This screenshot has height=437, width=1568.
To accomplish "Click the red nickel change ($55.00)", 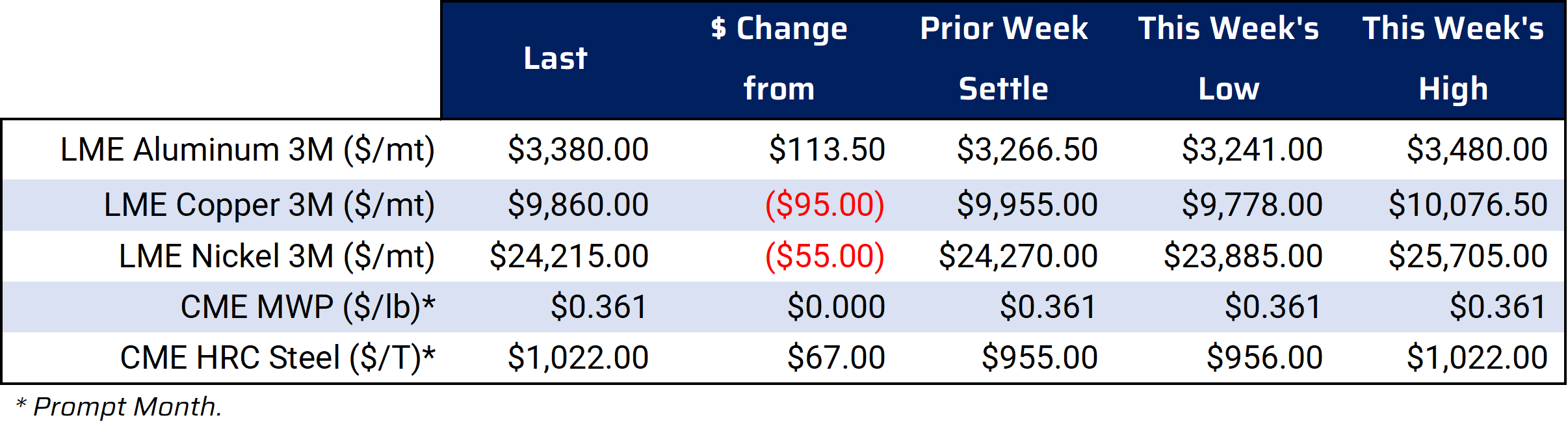I will tap(825, 256).
